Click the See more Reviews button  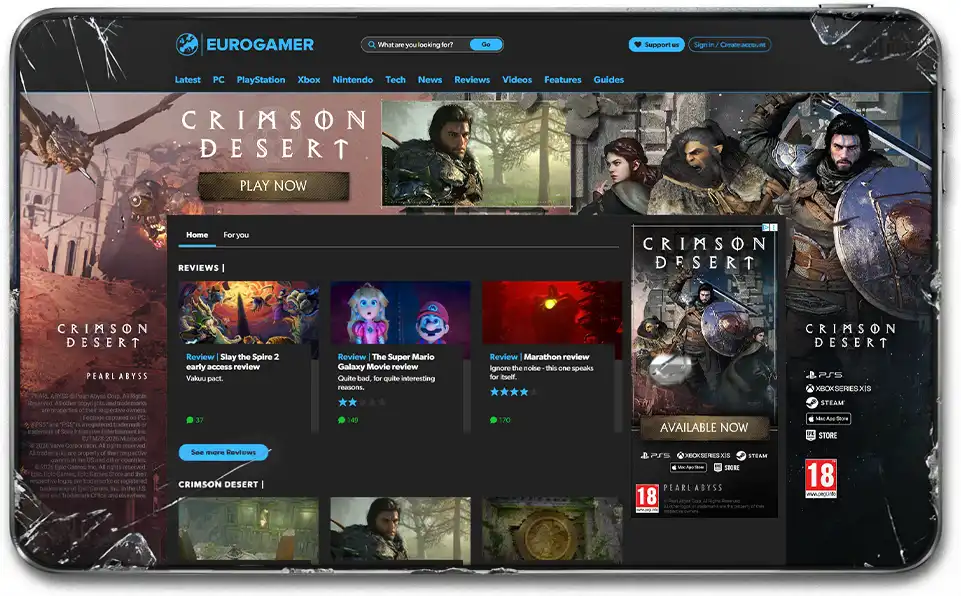[x=223, y=452]
